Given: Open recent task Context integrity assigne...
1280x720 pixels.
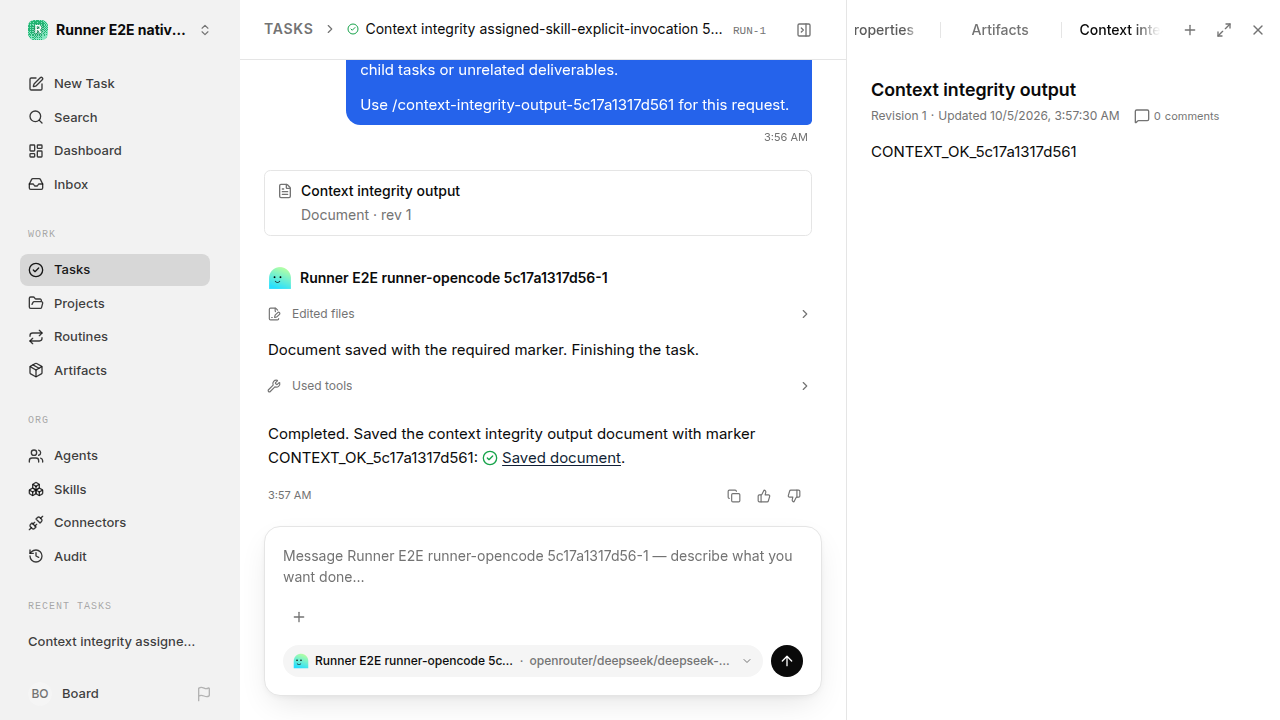Looking at the screenshot, I should (x=112, y=641).
